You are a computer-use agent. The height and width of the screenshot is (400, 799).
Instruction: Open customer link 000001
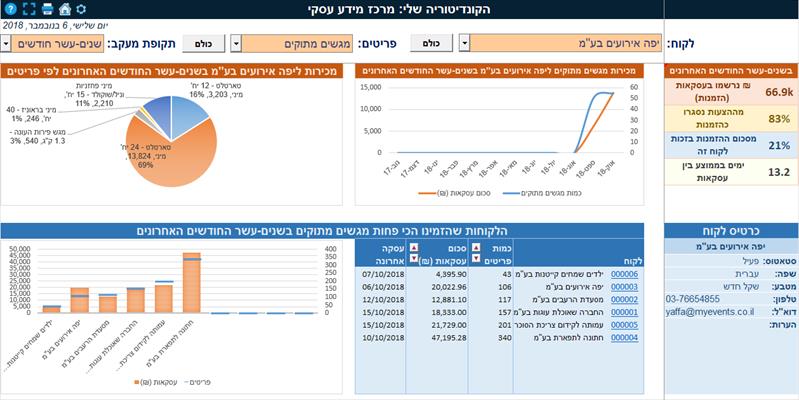(x=624, y=312)
